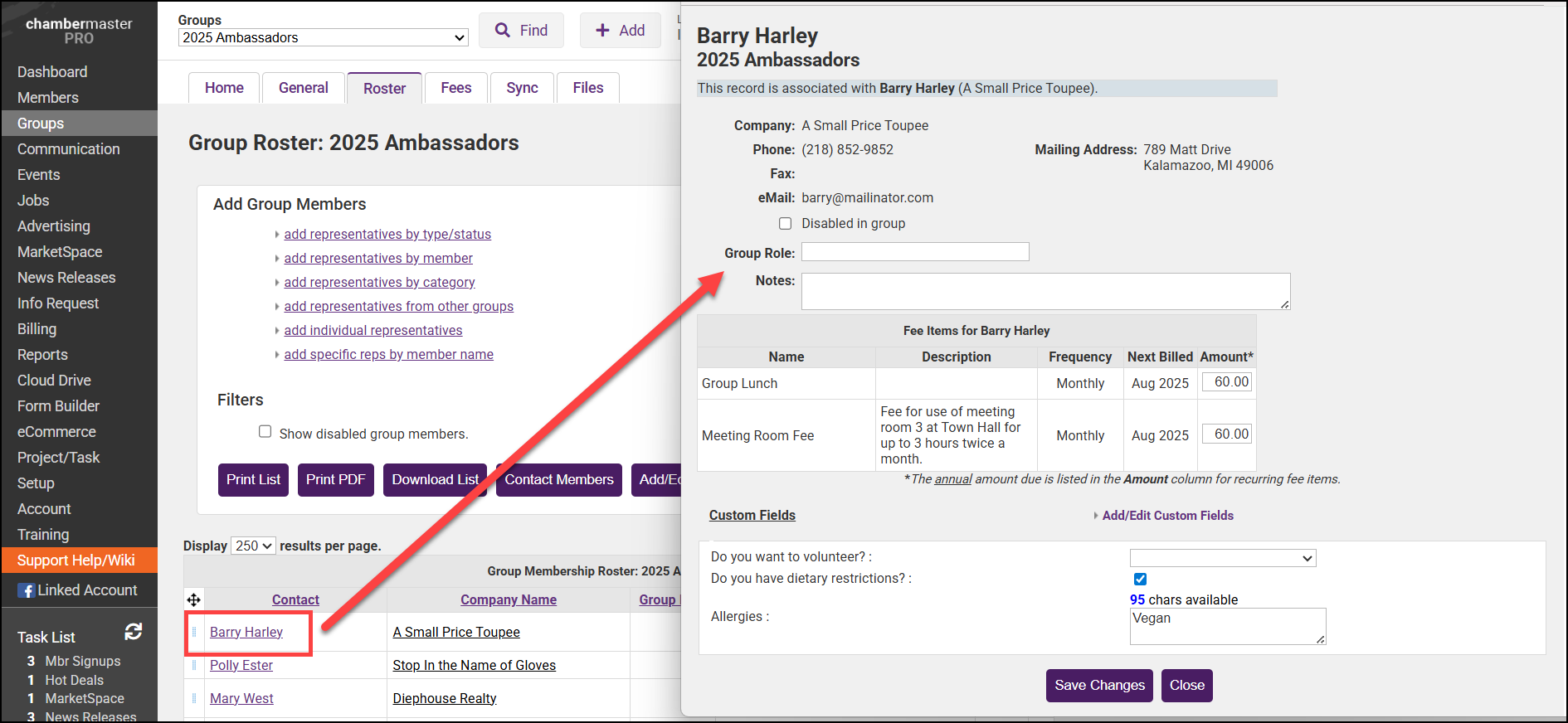The image size is (1568, 723).
Task: Click the Add plus icon
Action: (603, 31)
